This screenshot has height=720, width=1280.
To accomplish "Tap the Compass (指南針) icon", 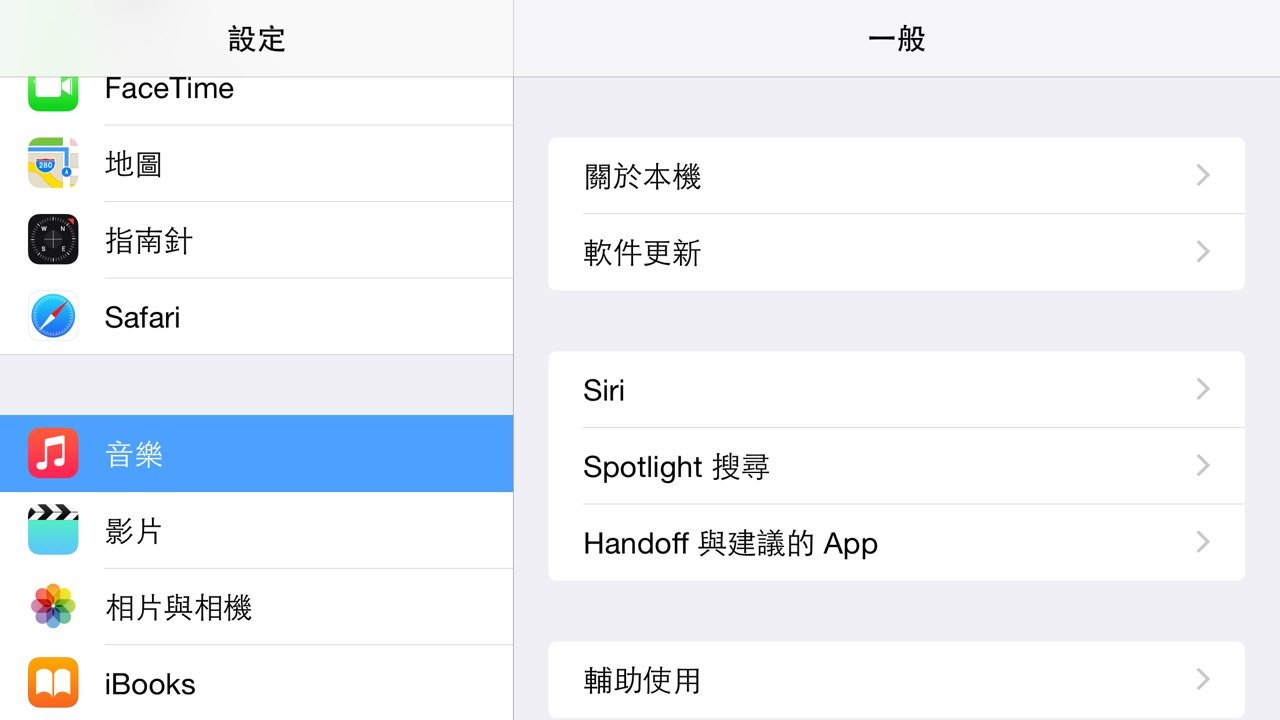I will 53,240.
